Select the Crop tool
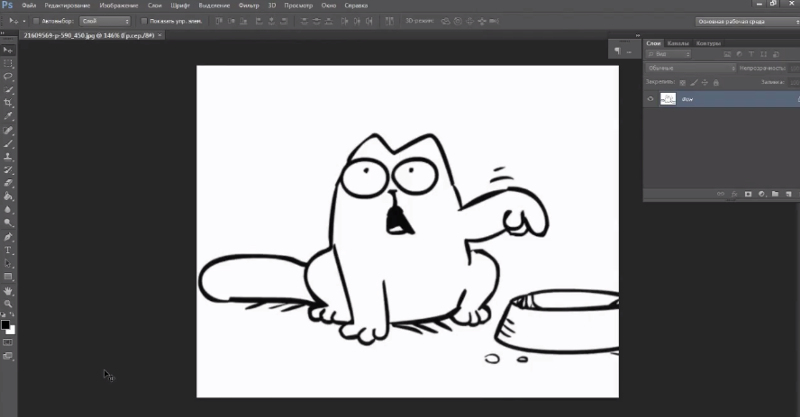This screenshot has height=417, width=800. click(8, 103)
